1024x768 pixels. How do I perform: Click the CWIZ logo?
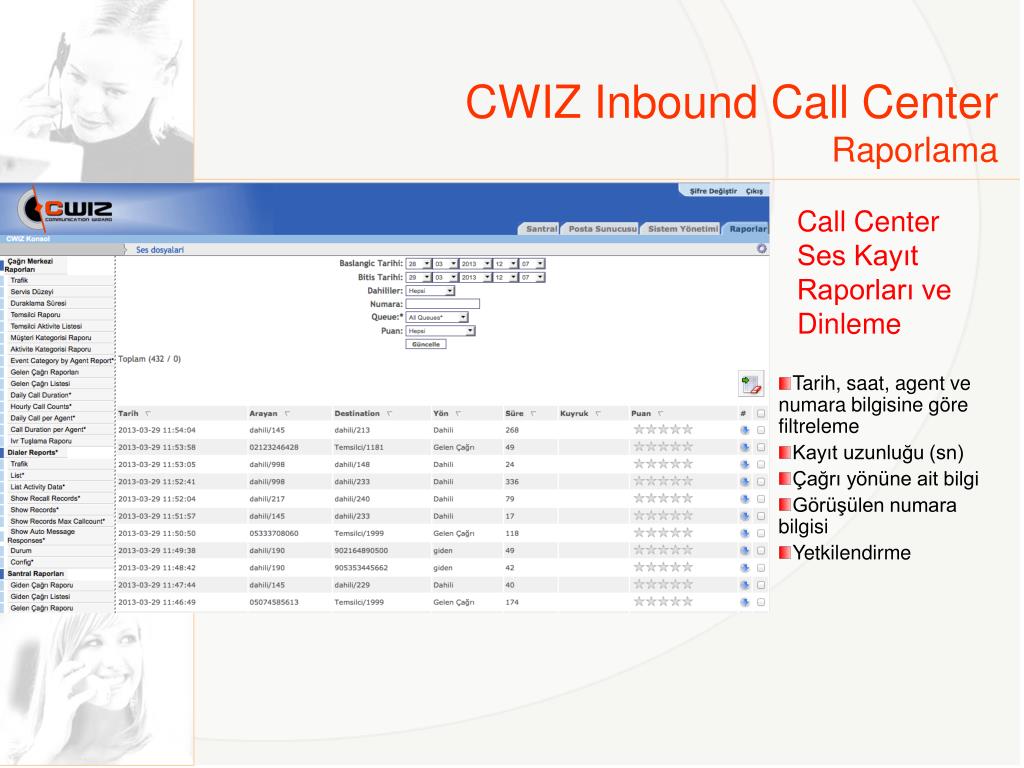(65, 209)
